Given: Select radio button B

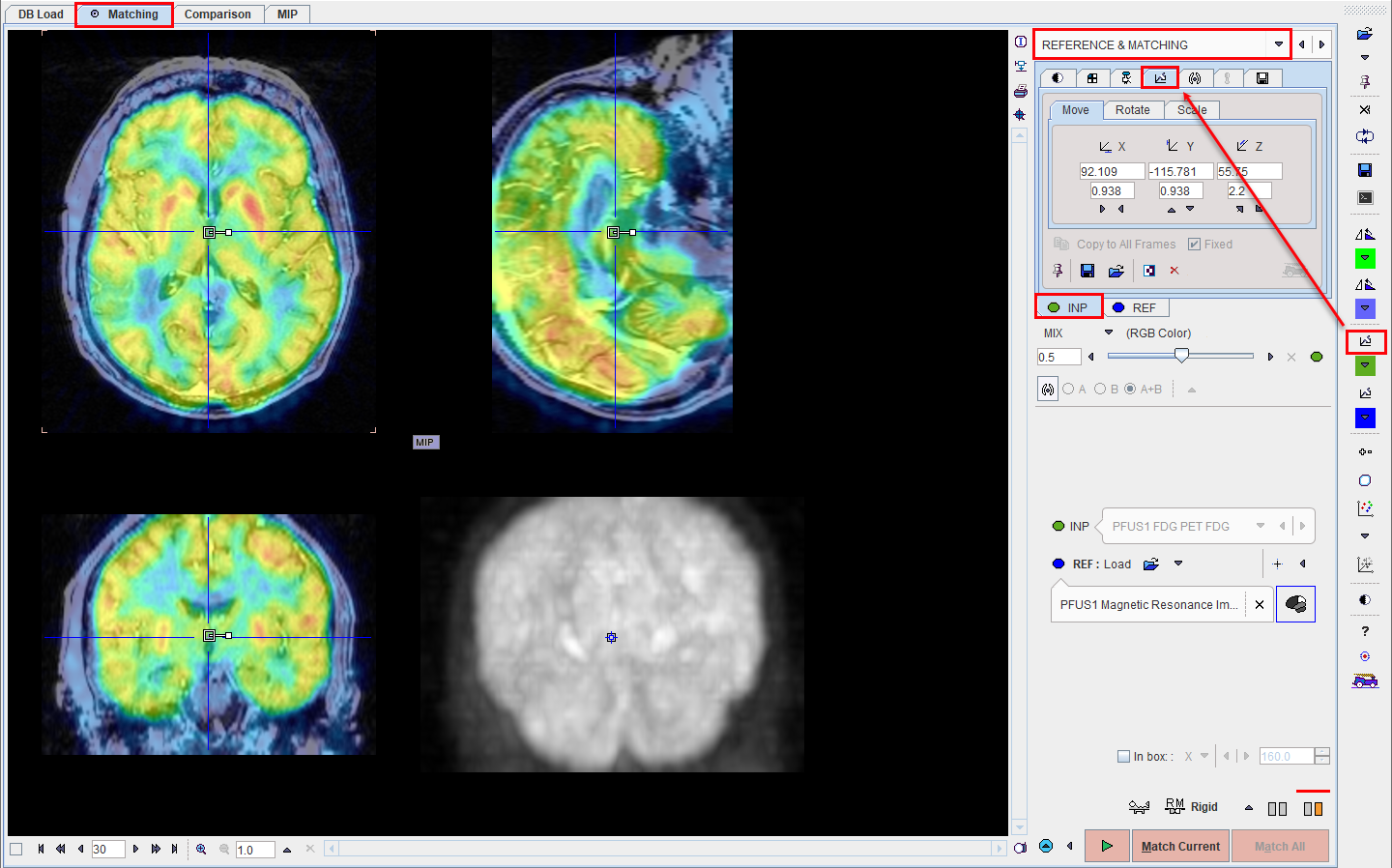Looking at the screenshot, I should coord(1100,390).
